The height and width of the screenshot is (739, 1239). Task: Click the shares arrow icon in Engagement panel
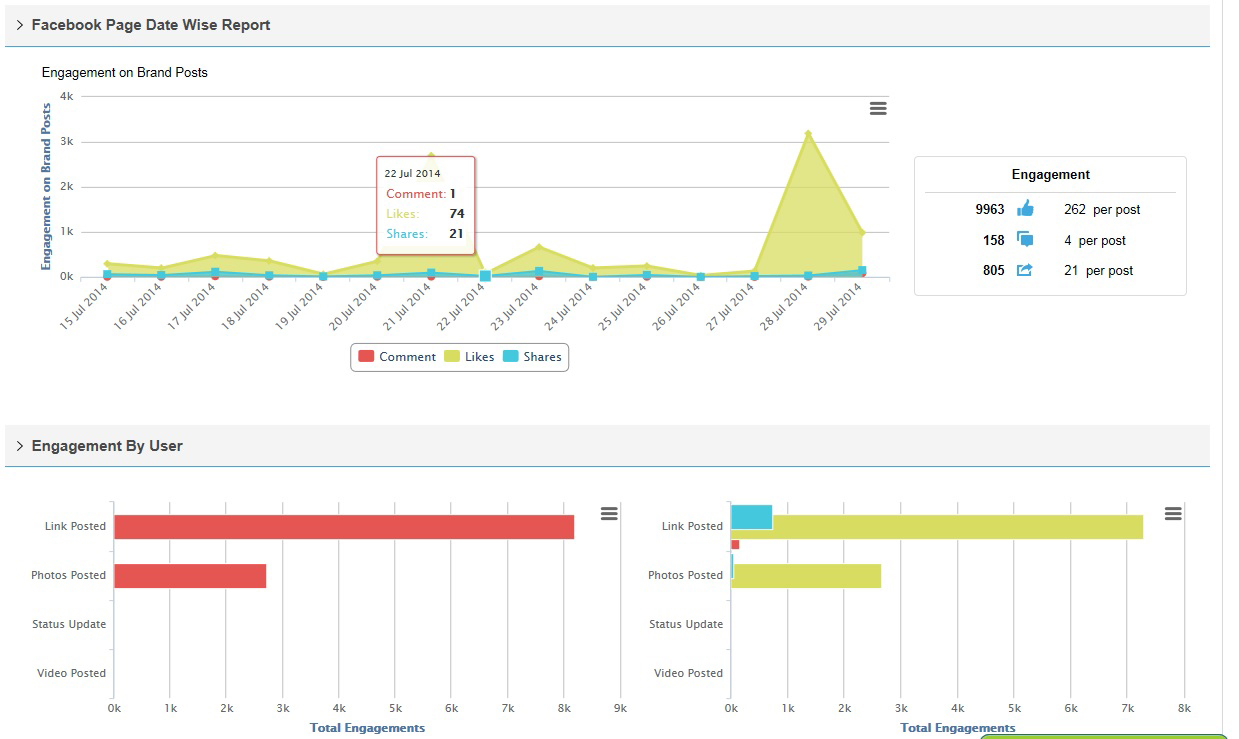(x=1025, y=270)
